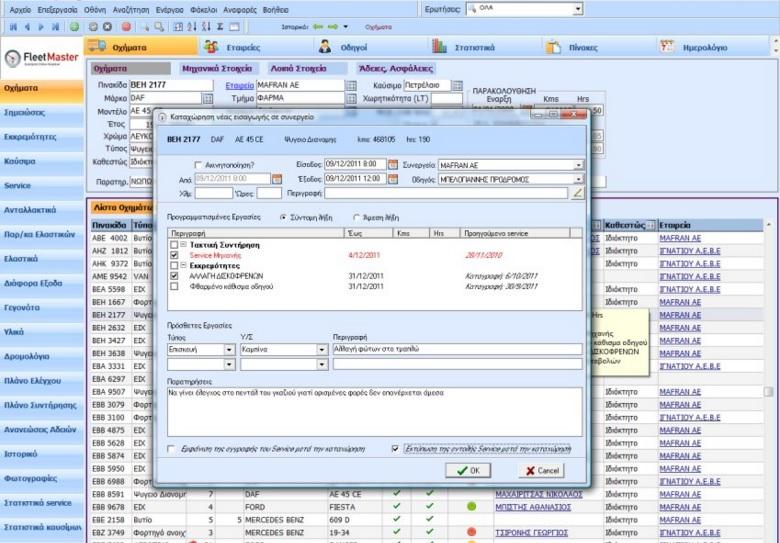
Task: Open the Αναζήτηση menu
Action: tap(131, 9)
